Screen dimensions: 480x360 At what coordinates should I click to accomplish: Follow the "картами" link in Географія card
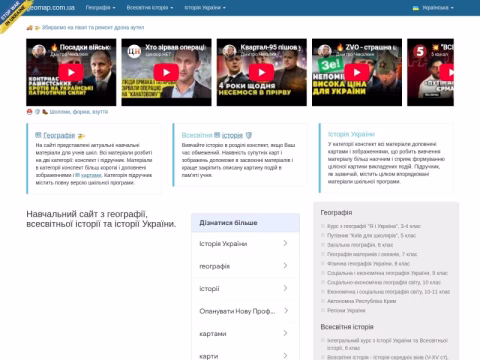91,175
